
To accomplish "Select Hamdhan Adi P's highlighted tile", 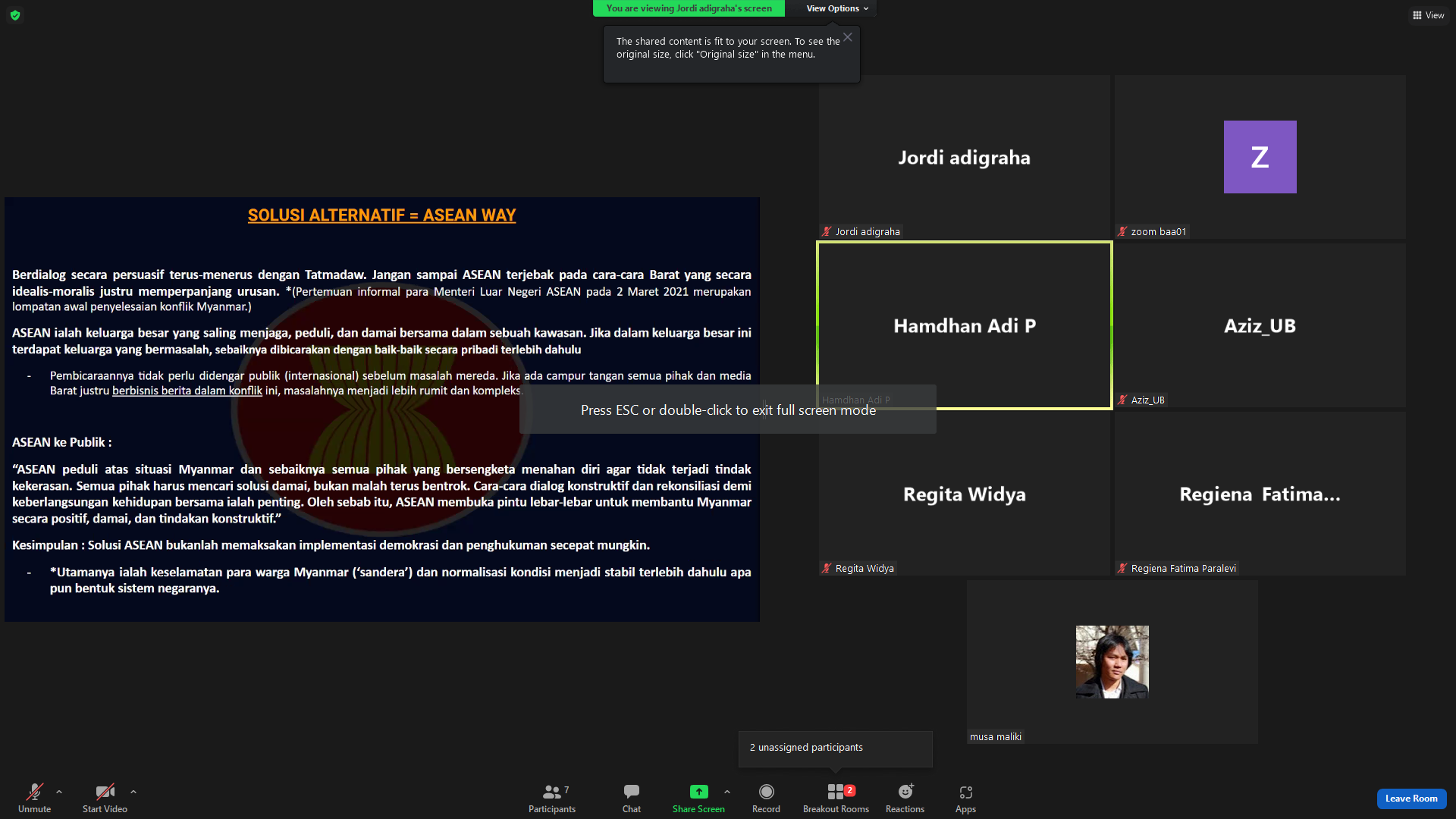I will pyautogui.click(x=964, y=325).
